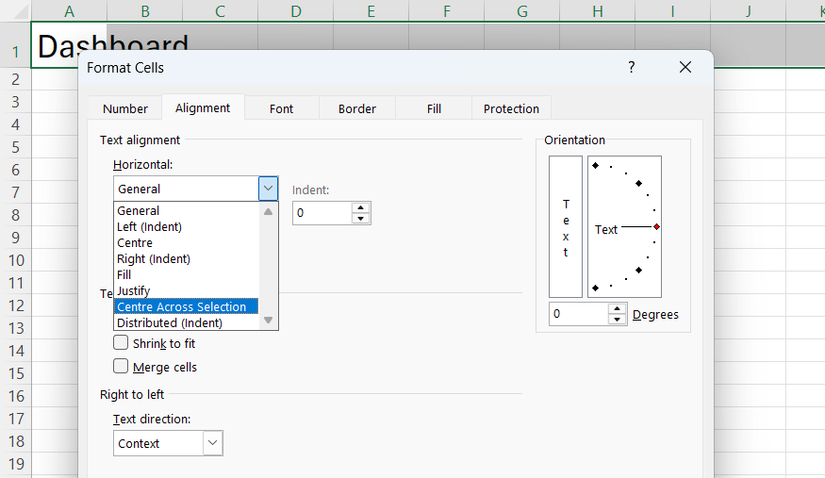825x478 pixels.
Task: Open the Font tab
Action: pos(281,109)
